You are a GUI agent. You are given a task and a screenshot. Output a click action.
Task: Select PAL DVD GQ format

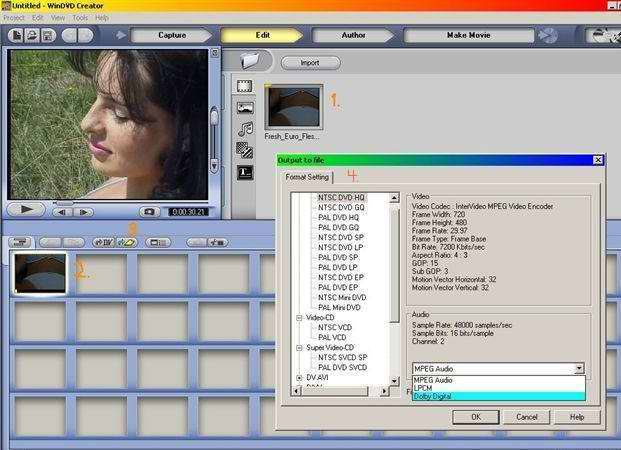tap(338, 227)
